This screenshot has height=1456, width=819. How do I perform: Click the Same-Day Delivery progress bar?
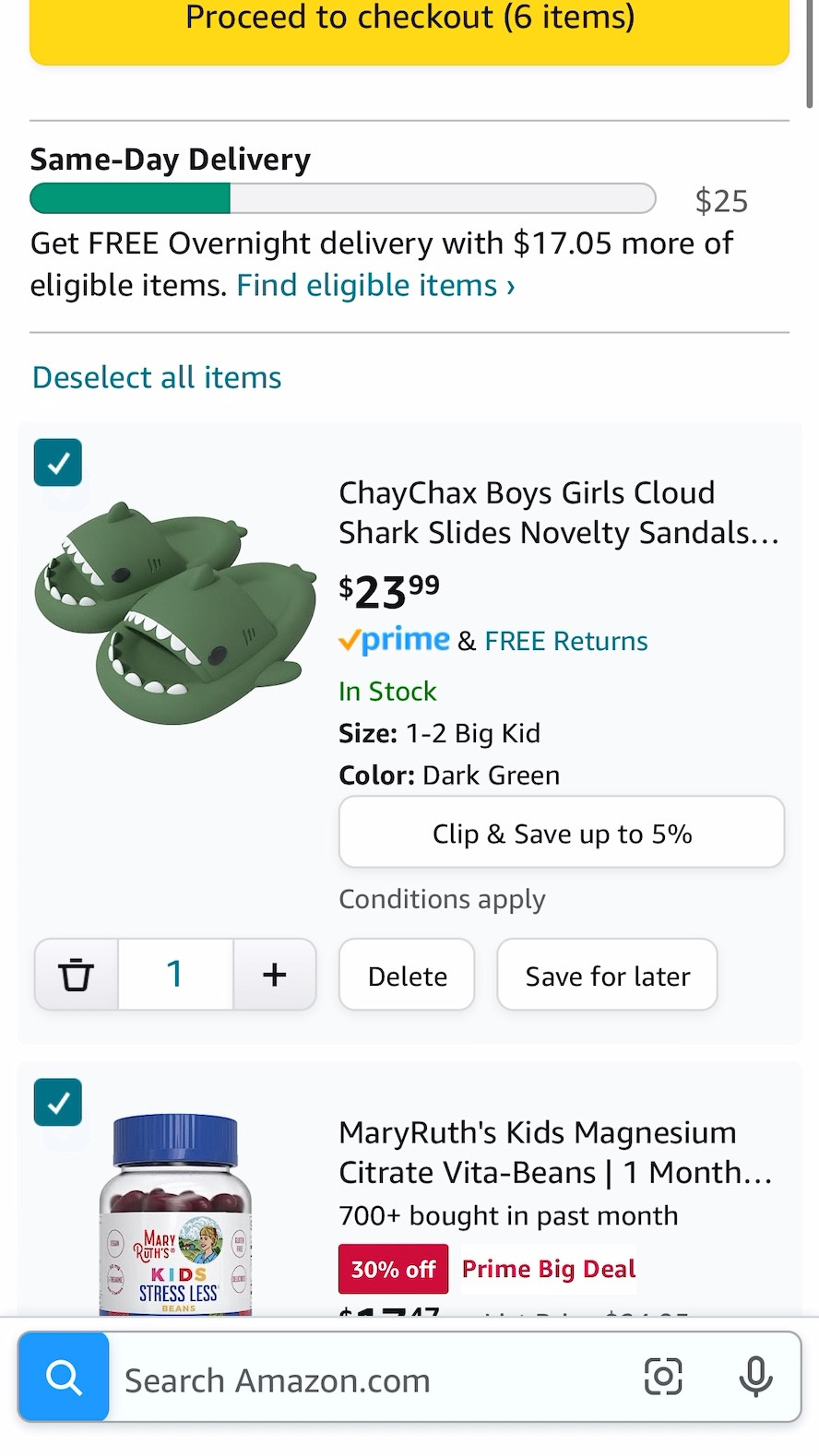pos(342,198)
